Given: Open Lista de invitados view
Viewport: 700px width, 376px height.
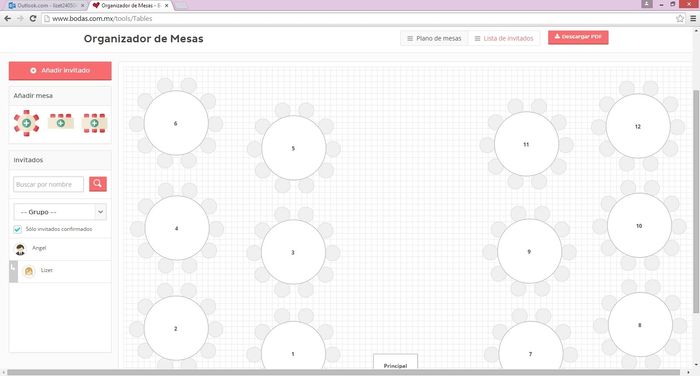Looking at the screenshot, I should tap(504, 38).
